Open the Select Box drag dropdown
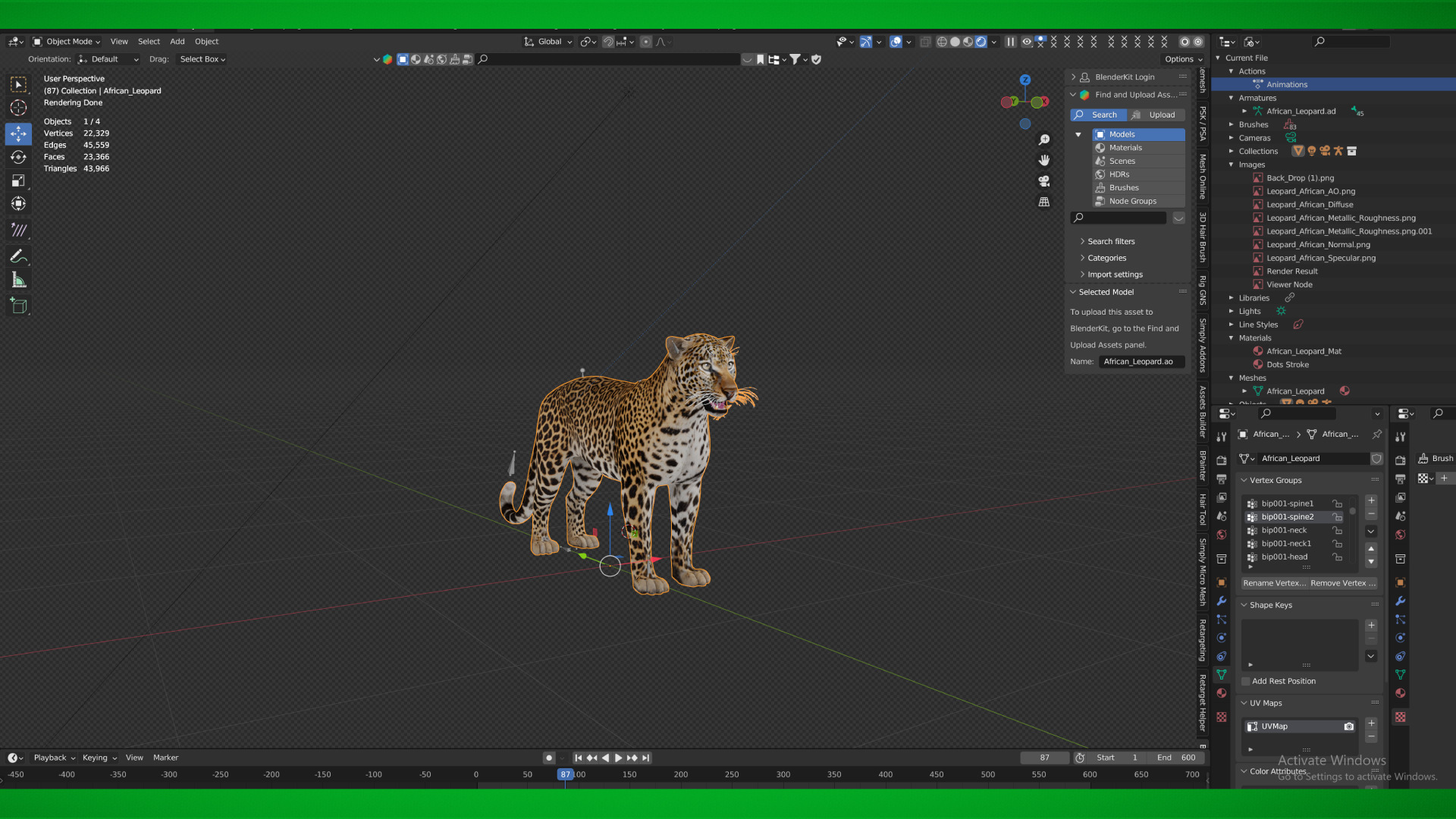The width and height of the screenshot is (1456, 819). click(202, 59)
